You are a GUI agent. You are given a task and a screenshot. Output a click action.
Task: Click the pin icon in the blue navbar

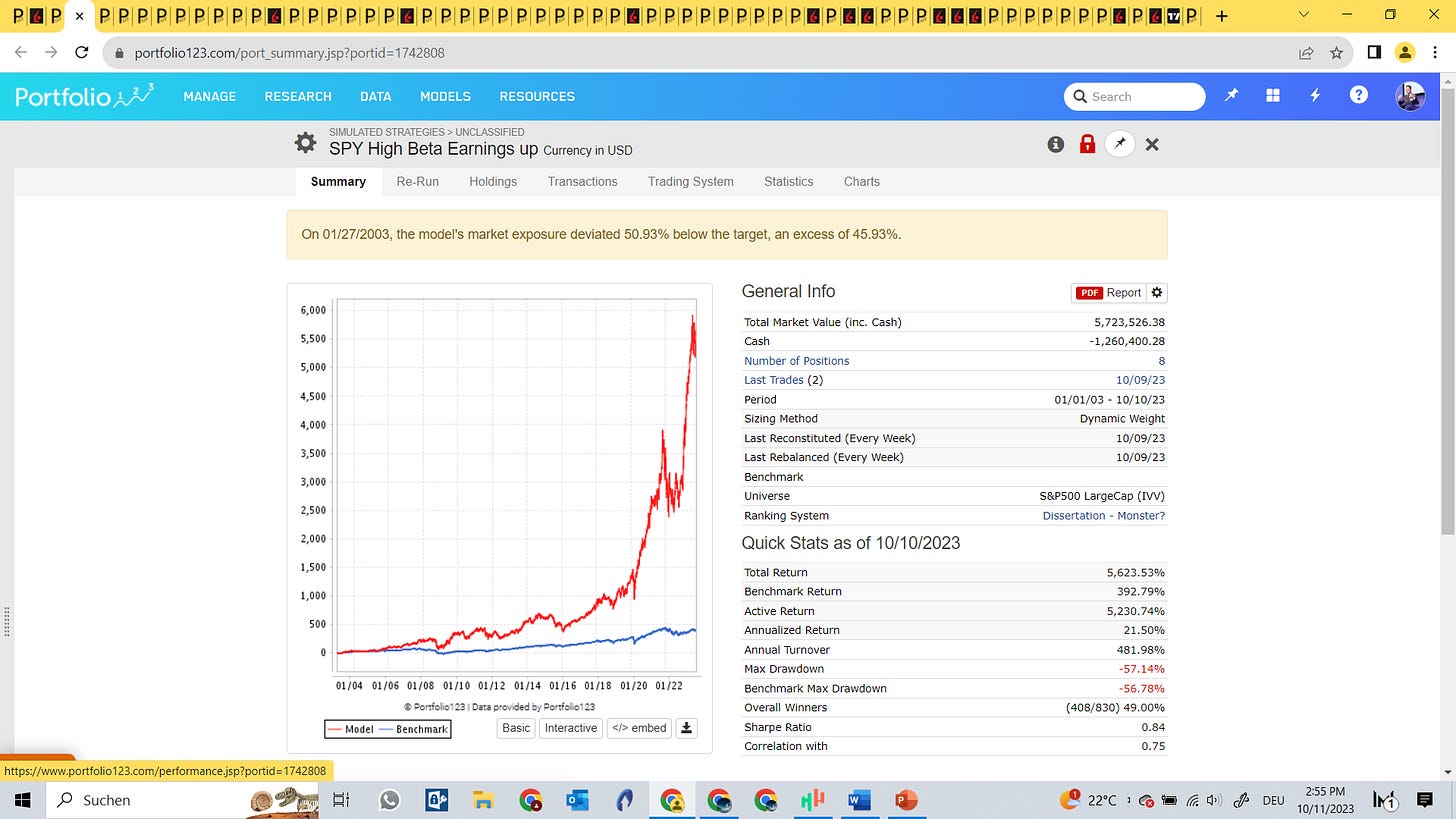coord(1231,95)
